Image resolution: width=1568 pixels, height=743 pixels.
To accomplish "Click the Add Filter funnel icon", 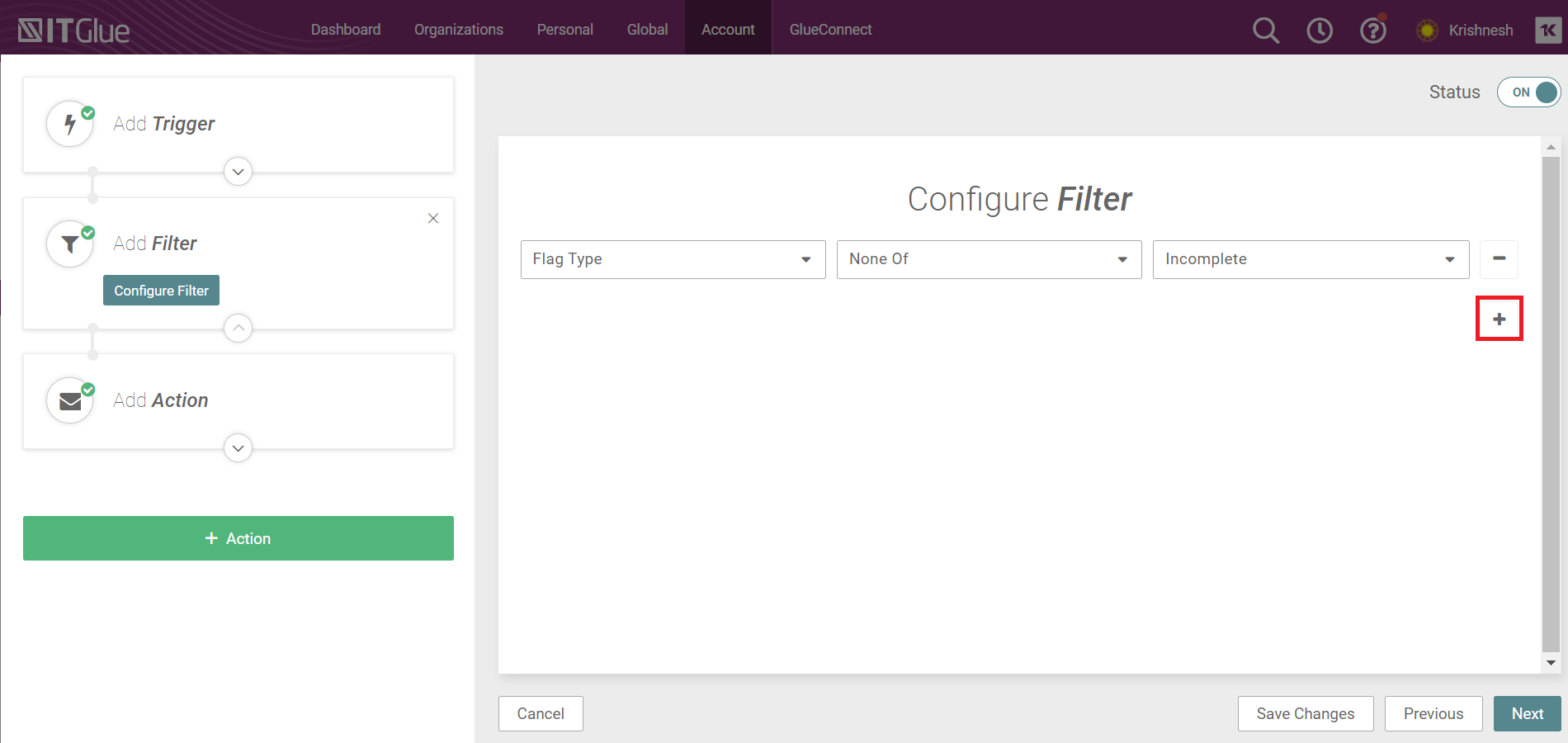I will (70, 244).
